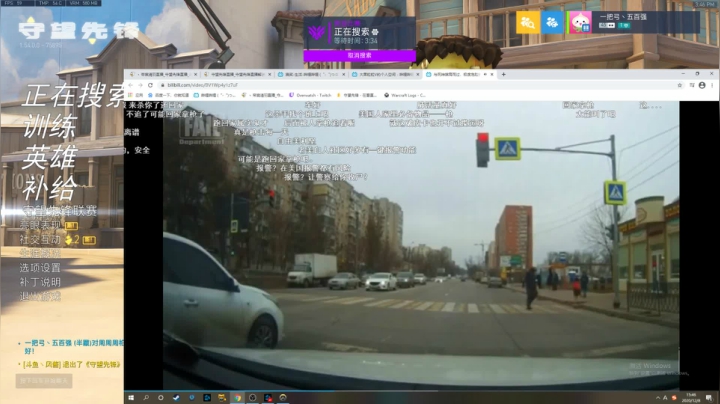Open a new browser tab
The width and height of the screenshot is (720, 404).
point(503,74)
